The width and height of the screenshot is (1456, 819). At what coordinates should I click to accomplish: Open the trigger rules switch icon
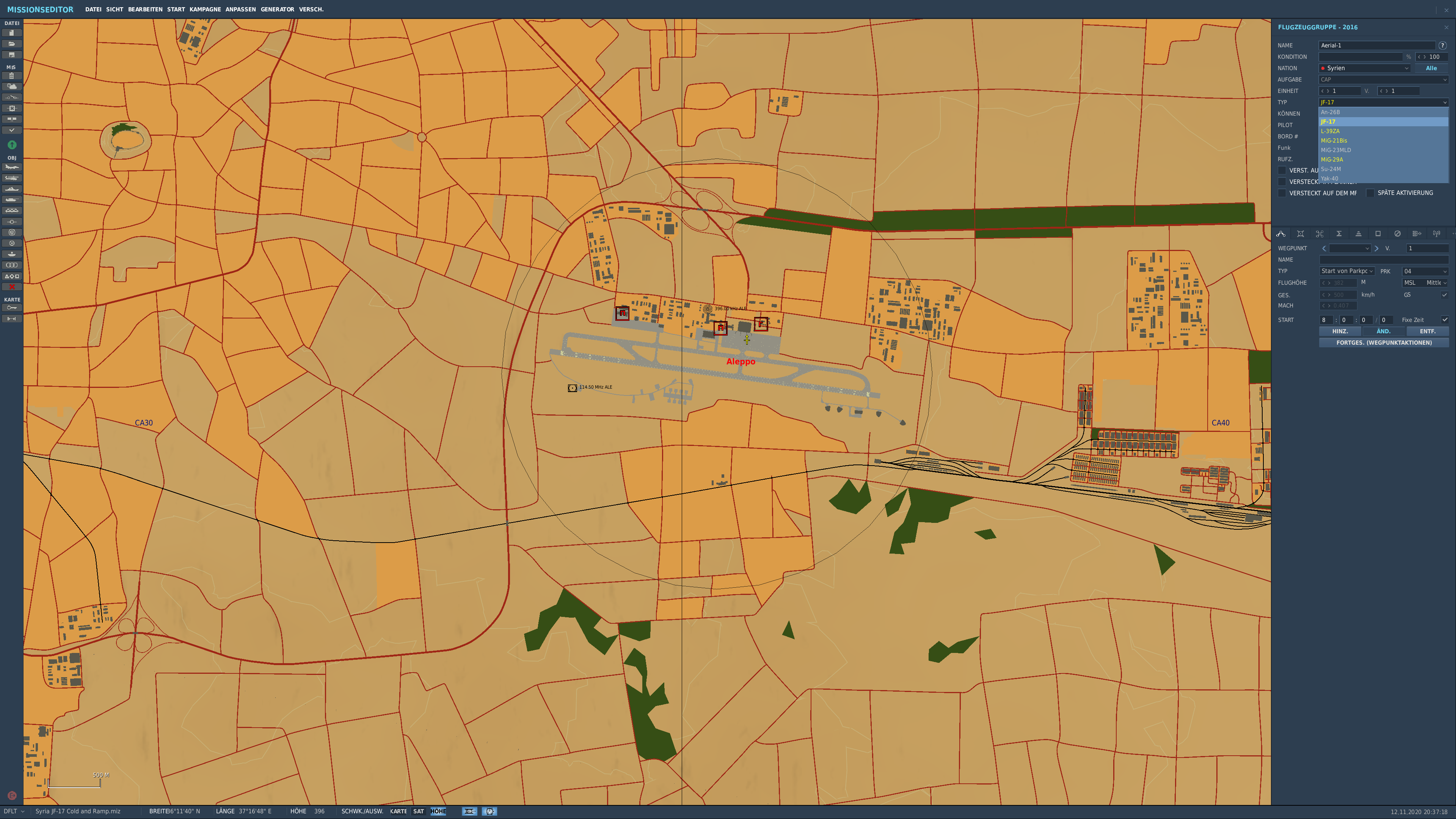(11, 97)
